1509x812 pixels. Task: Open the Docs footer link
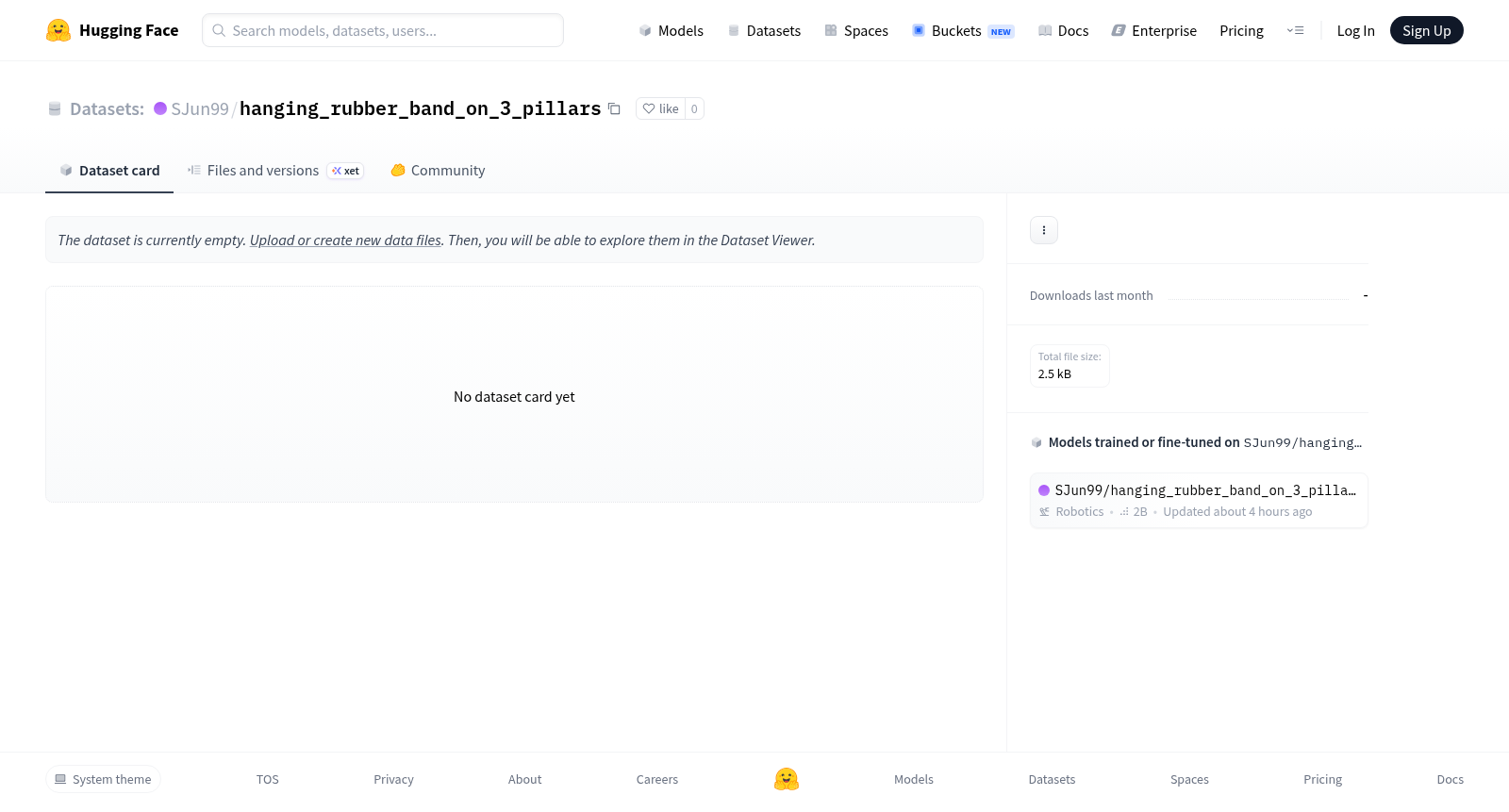1450,779
